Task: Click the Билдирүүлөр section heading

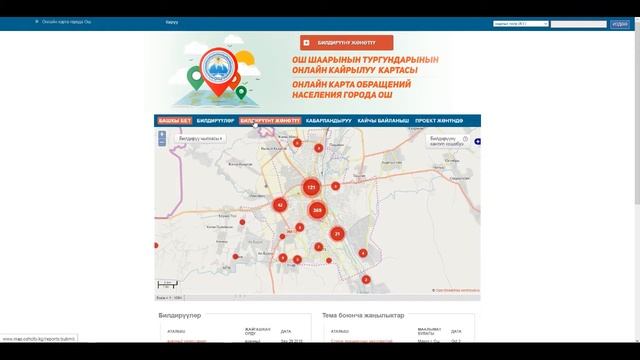Action: (x=180, y=316)
